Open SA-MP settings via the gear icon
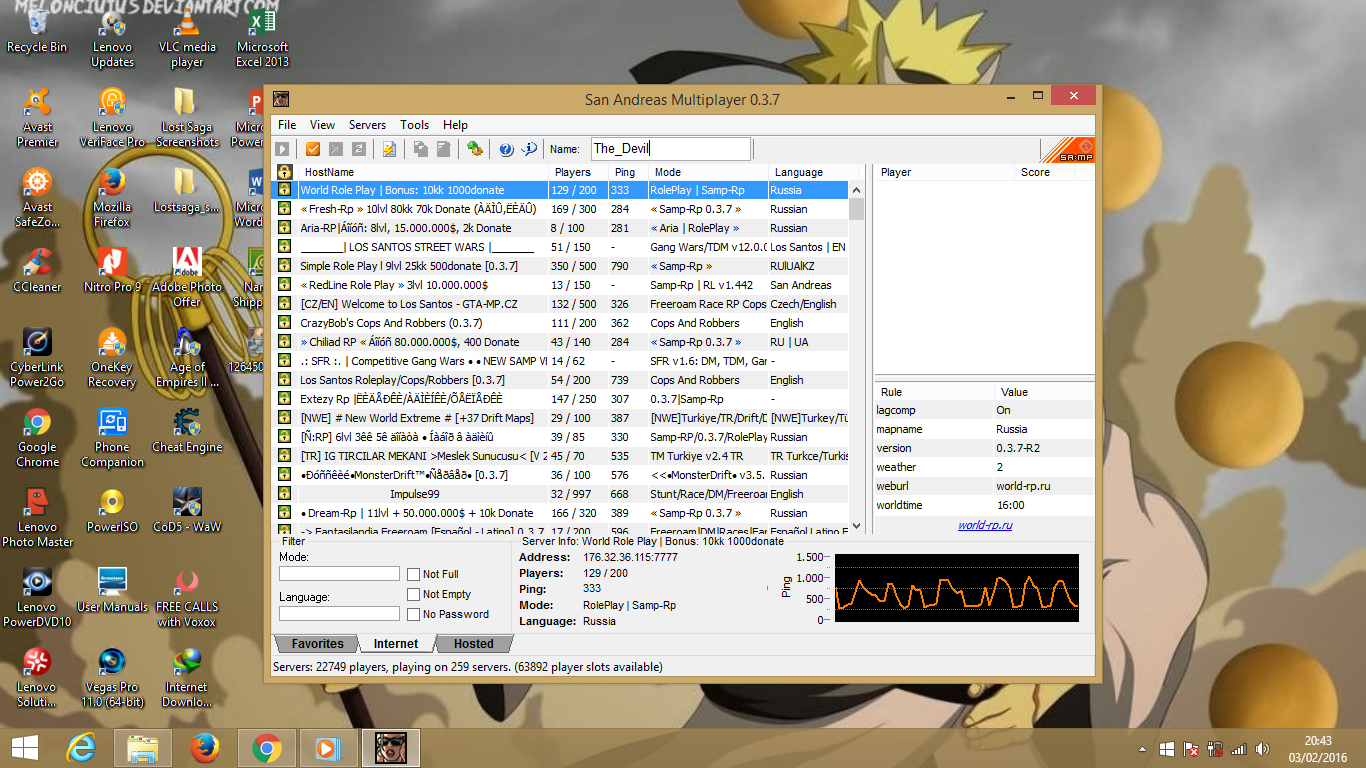Viewport: 1366px width, 768px height. 474,148
